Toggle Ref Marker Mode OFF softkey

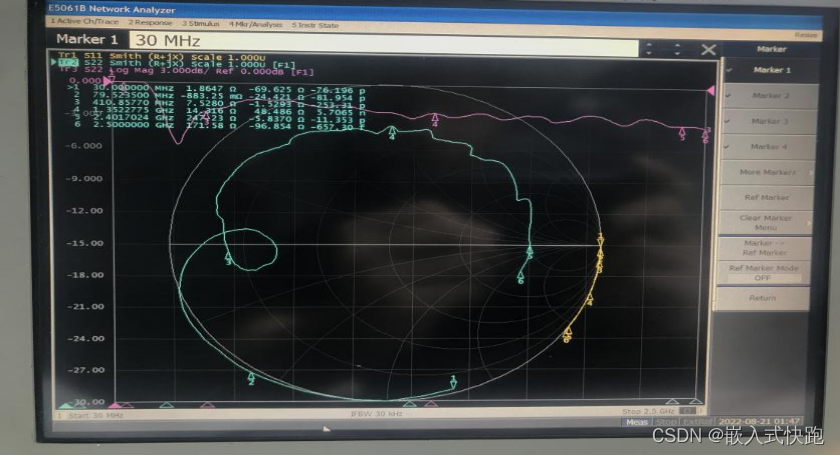(x=763, y=273)
